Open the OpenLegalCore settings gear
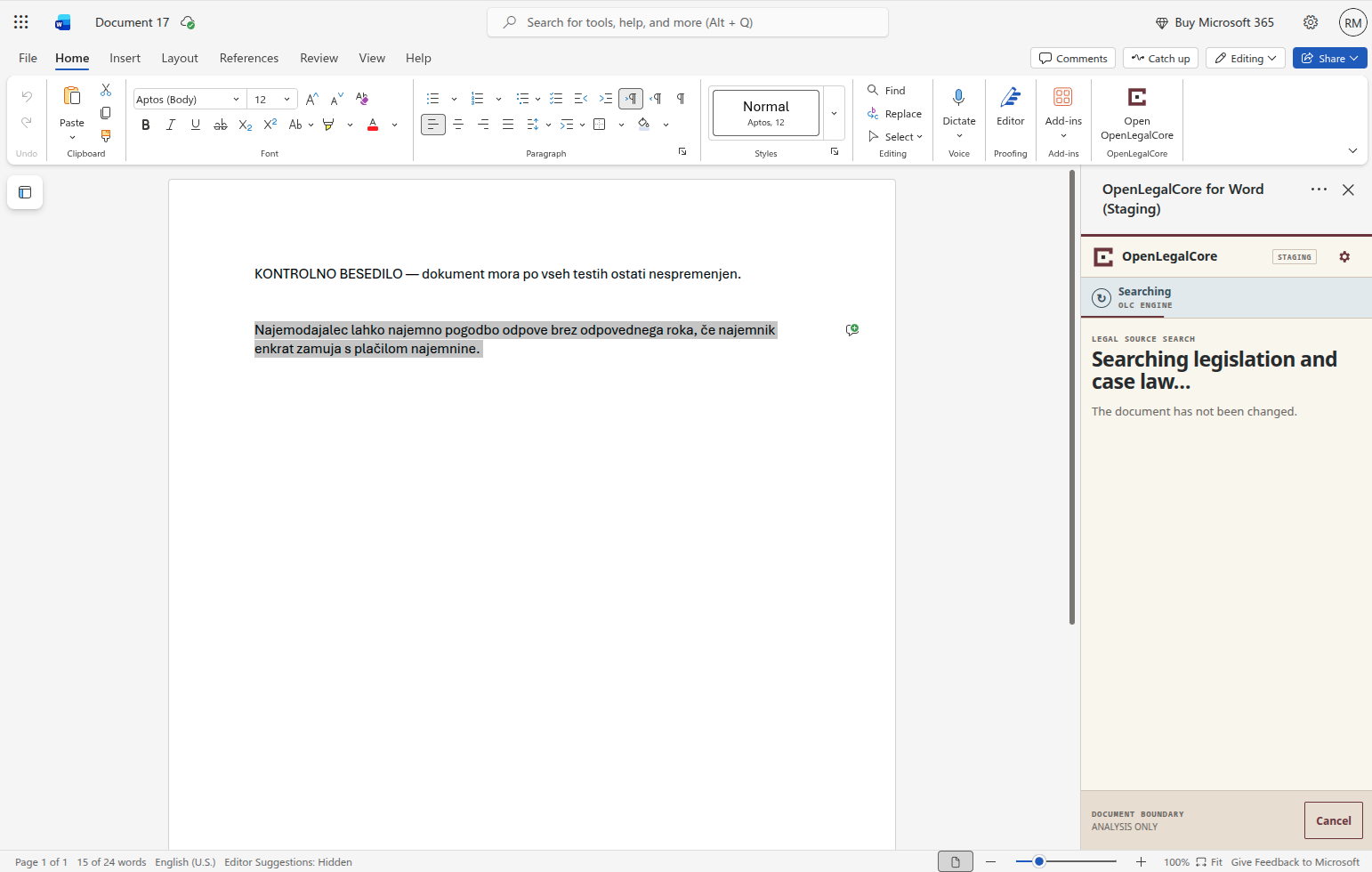 (1344, 256)
